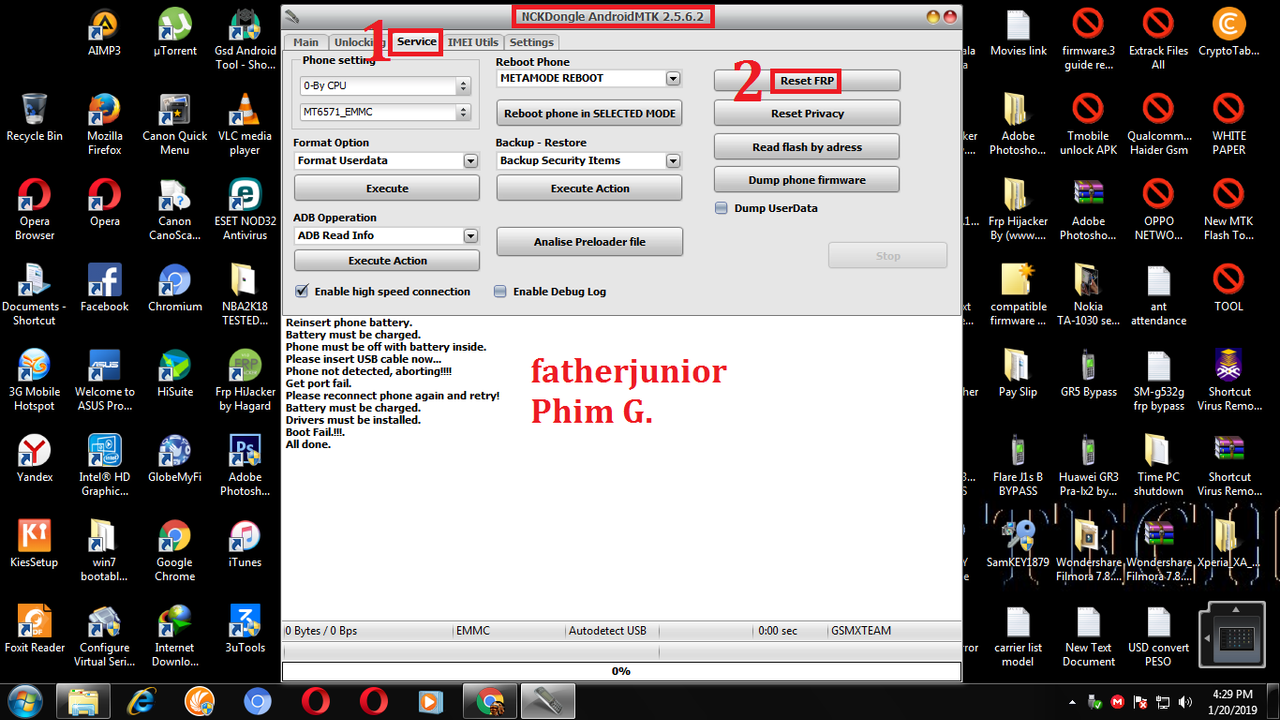
Task: Open the GR5 Bypass desktop file
Action: (x=1088, y=374)
